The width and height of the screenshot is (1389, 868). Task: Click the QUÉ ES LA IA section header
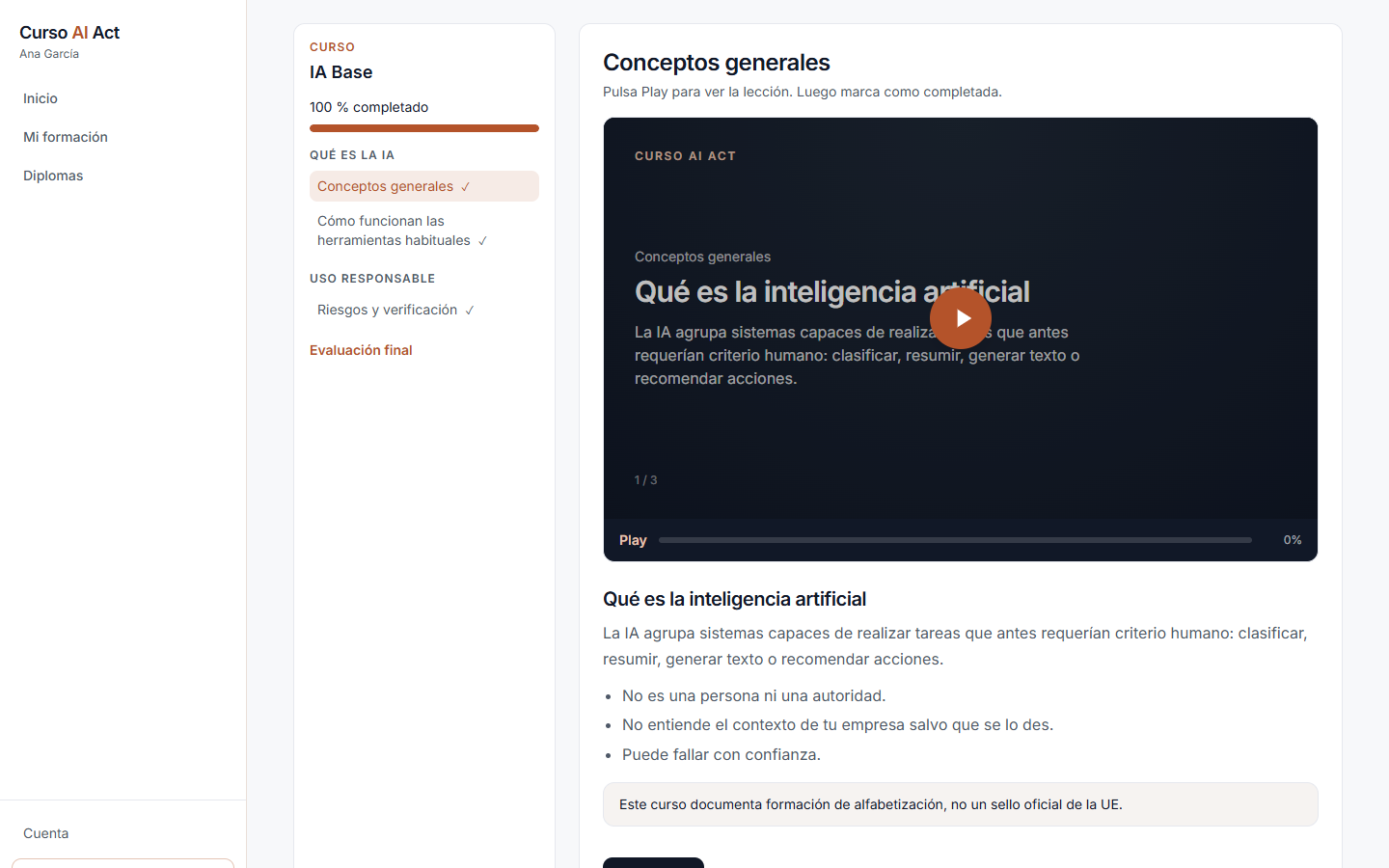point(352,155)
